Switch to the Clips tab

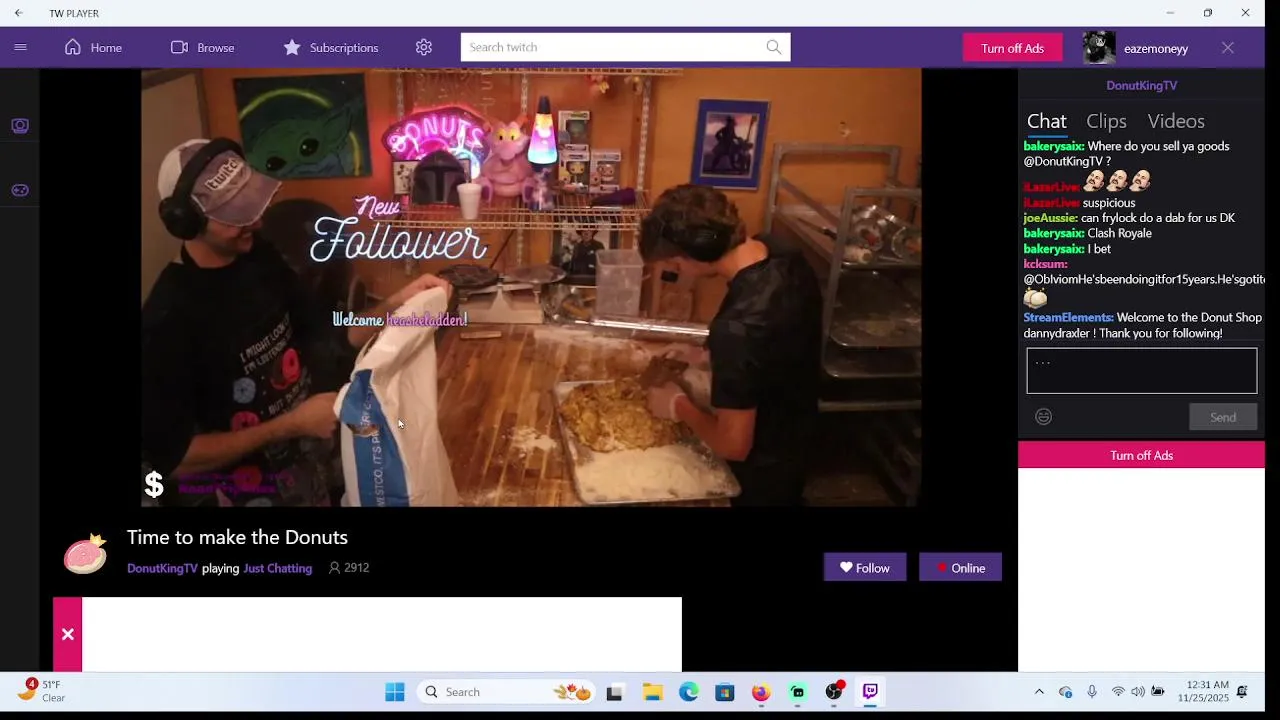tap(1106, 121)
